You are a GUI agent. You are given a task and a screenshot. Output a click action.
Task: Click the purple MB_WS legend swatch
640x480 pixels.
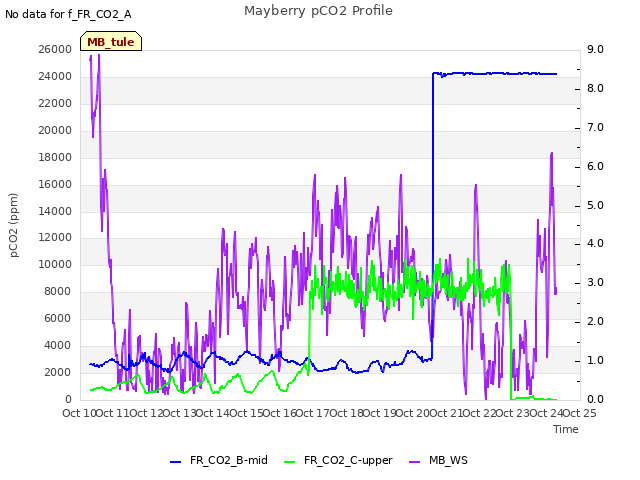coord(414,462)
